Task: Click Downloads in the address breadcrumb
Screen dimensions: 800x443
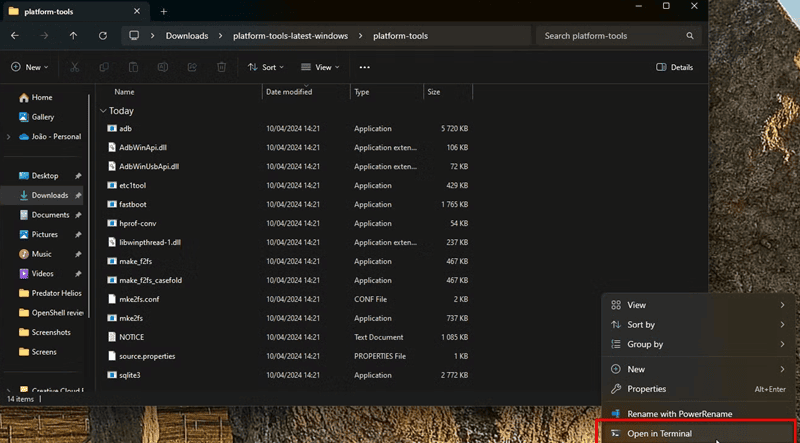Action: click(187, 36)
